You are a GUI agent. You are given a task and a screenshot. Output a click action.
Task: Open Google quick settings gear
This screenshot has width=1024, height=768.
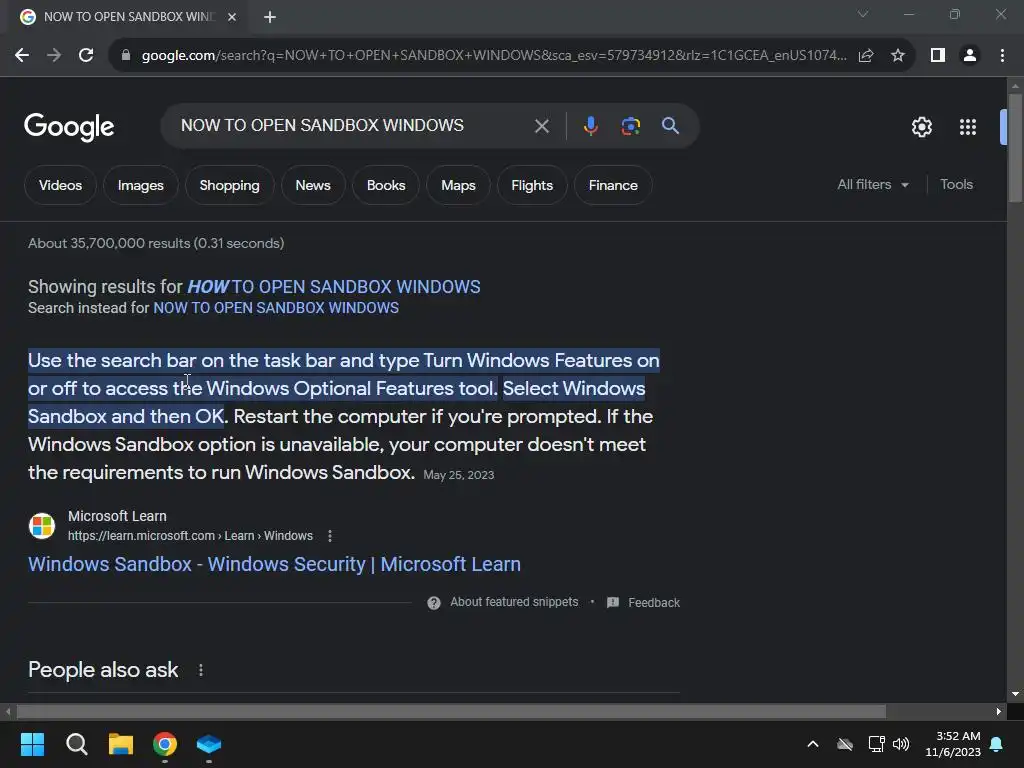(921, 127)
